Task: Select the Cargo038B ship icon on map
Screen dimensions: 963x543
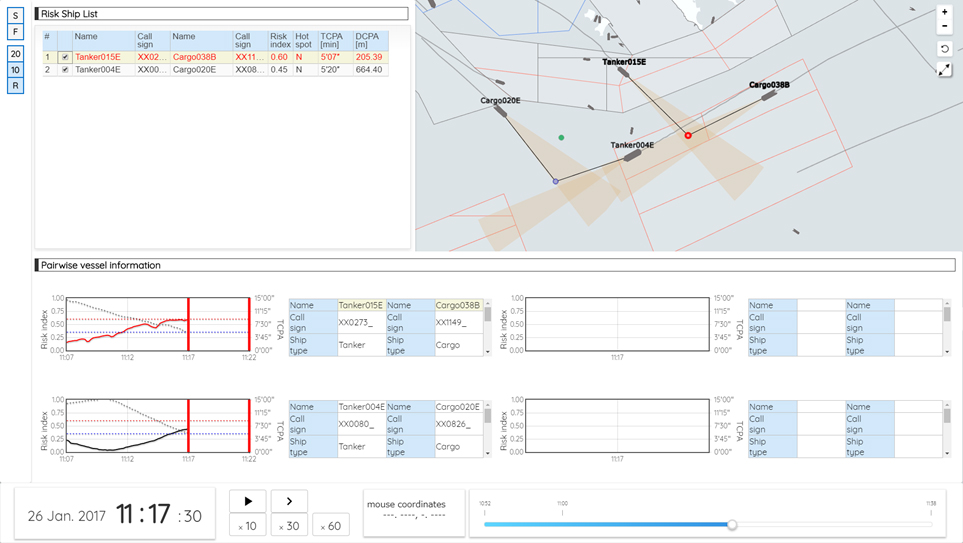Action: [x=769, y=96]
